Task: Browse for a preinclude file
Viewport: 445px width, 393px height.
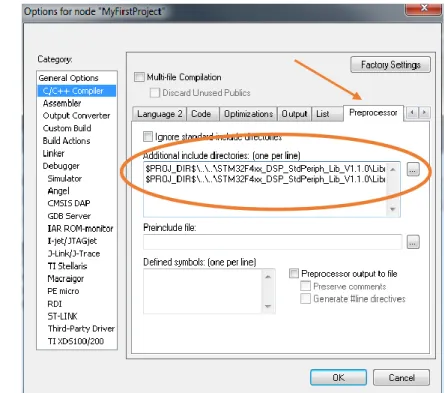Action: 413,242
